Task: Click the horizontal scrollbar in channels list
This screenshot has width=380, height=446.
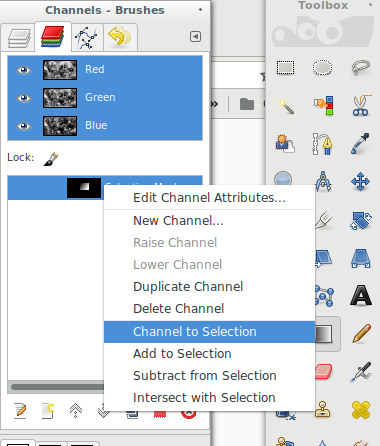Action: [x=57, y=387]
